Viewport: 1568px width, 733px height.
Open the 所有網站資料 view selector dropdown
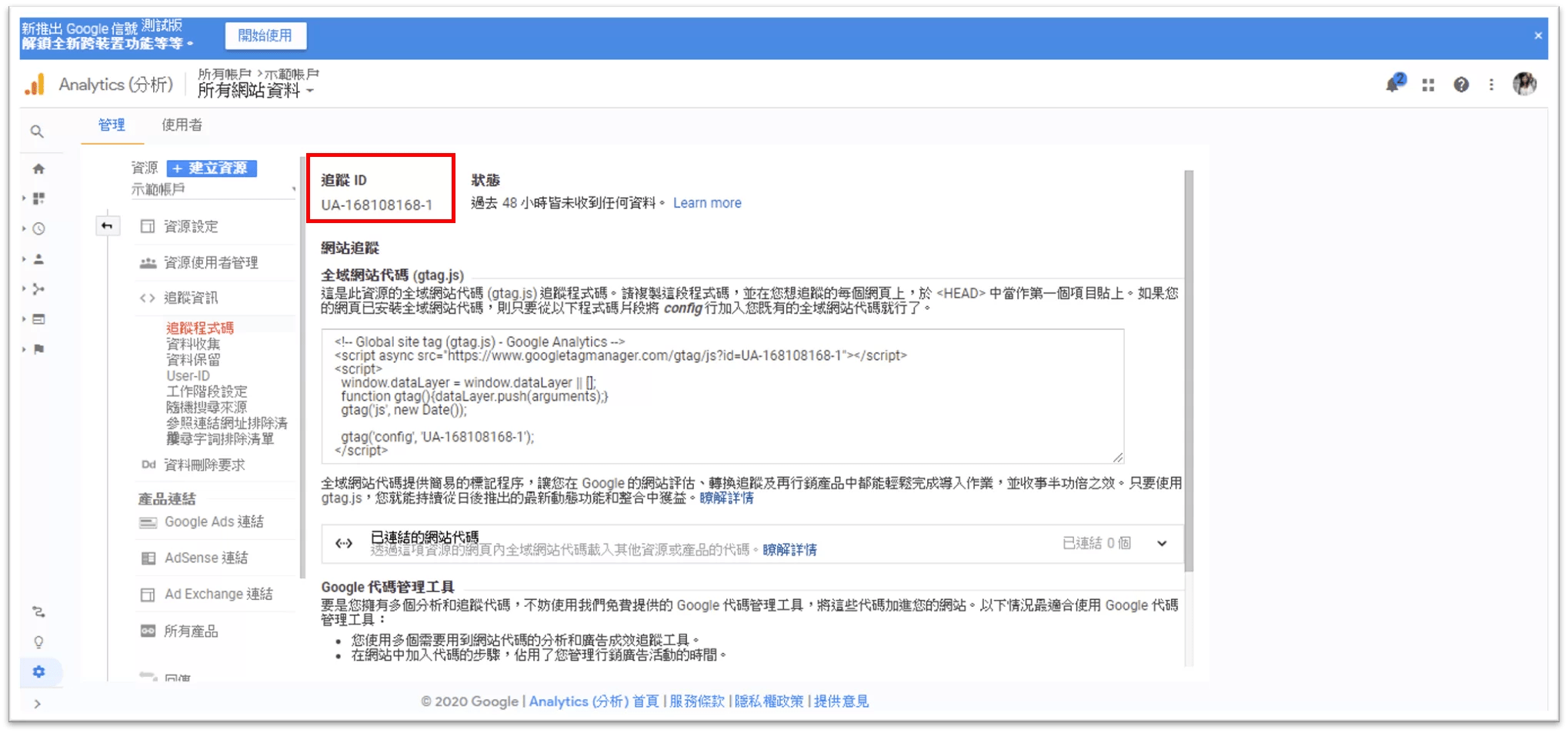[x=255, y=91]
